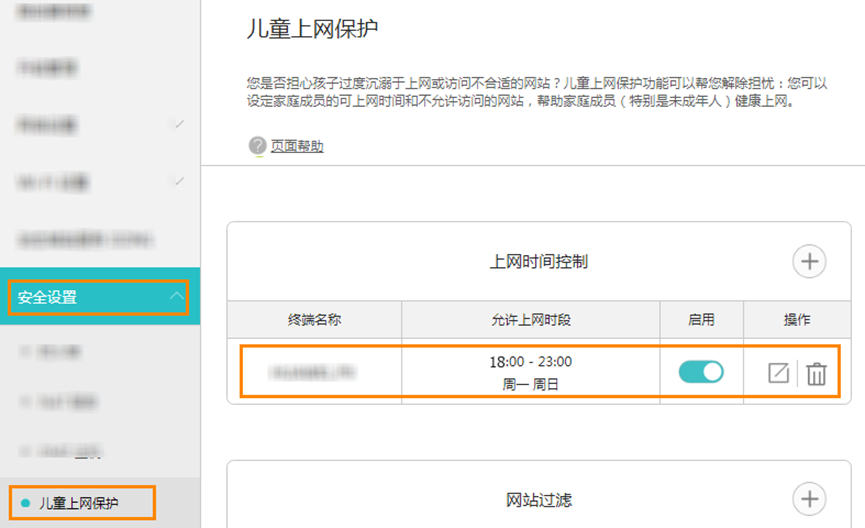Click the question mark help icon
Viewport: 865px width, 528px height.
(x=257, y=146)
